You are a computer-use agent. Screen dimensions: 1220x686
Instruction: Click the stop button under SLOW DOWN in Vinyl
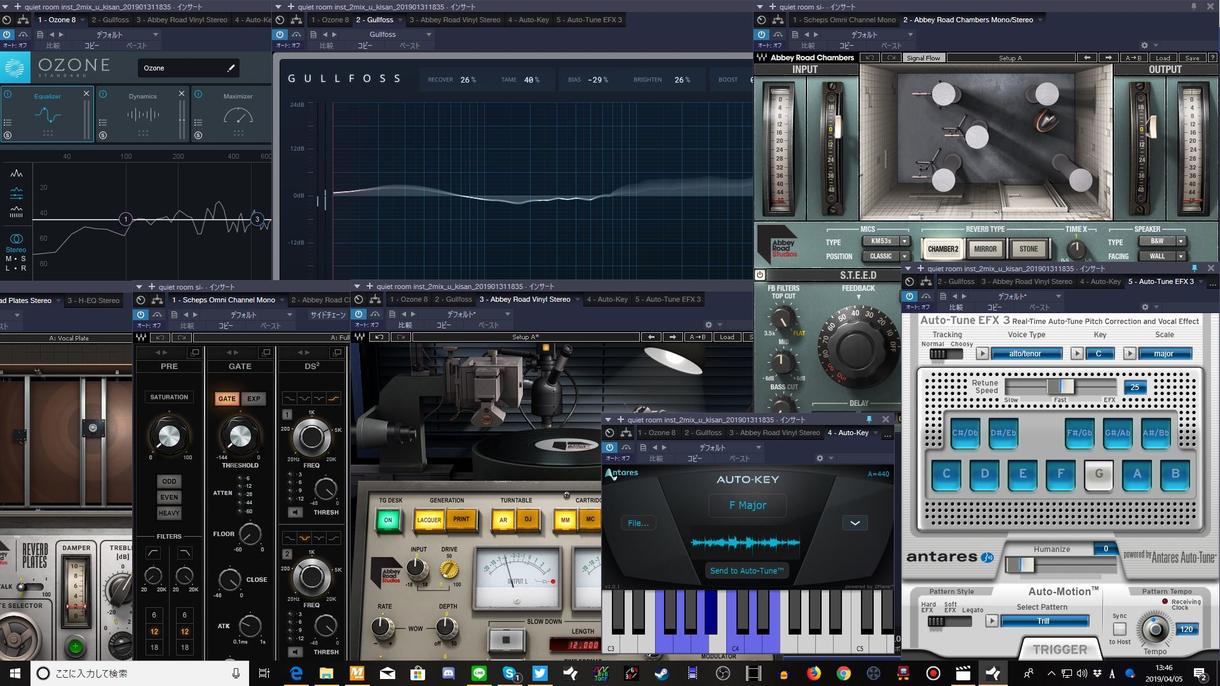(508, 639)
